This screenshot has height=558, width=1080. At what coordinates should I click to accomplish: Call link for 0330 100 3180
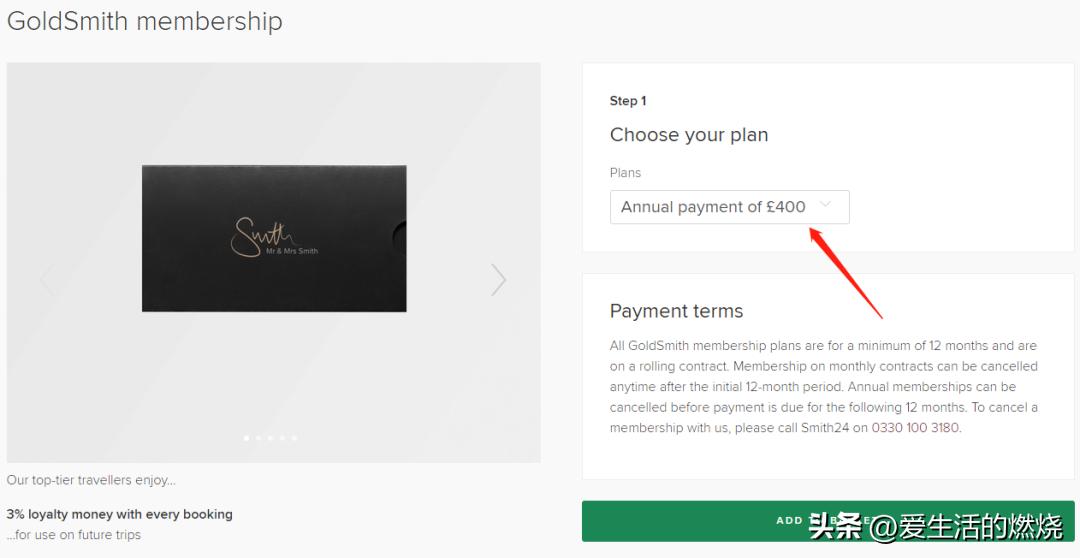[x=915, y=428]
